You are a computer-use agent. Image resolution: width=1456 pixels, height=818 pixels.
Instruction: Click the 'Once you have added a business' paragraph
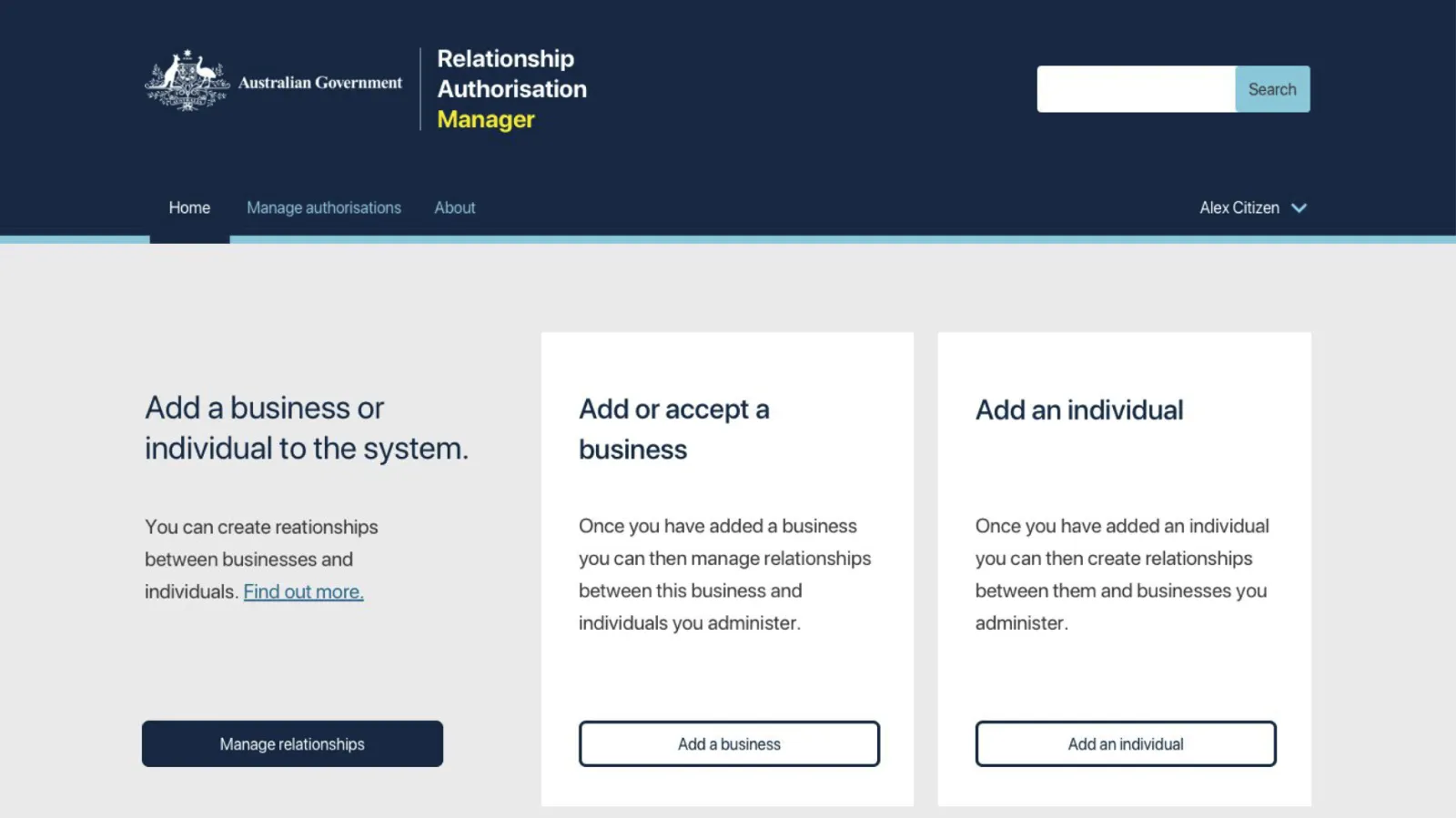point(725,574)
